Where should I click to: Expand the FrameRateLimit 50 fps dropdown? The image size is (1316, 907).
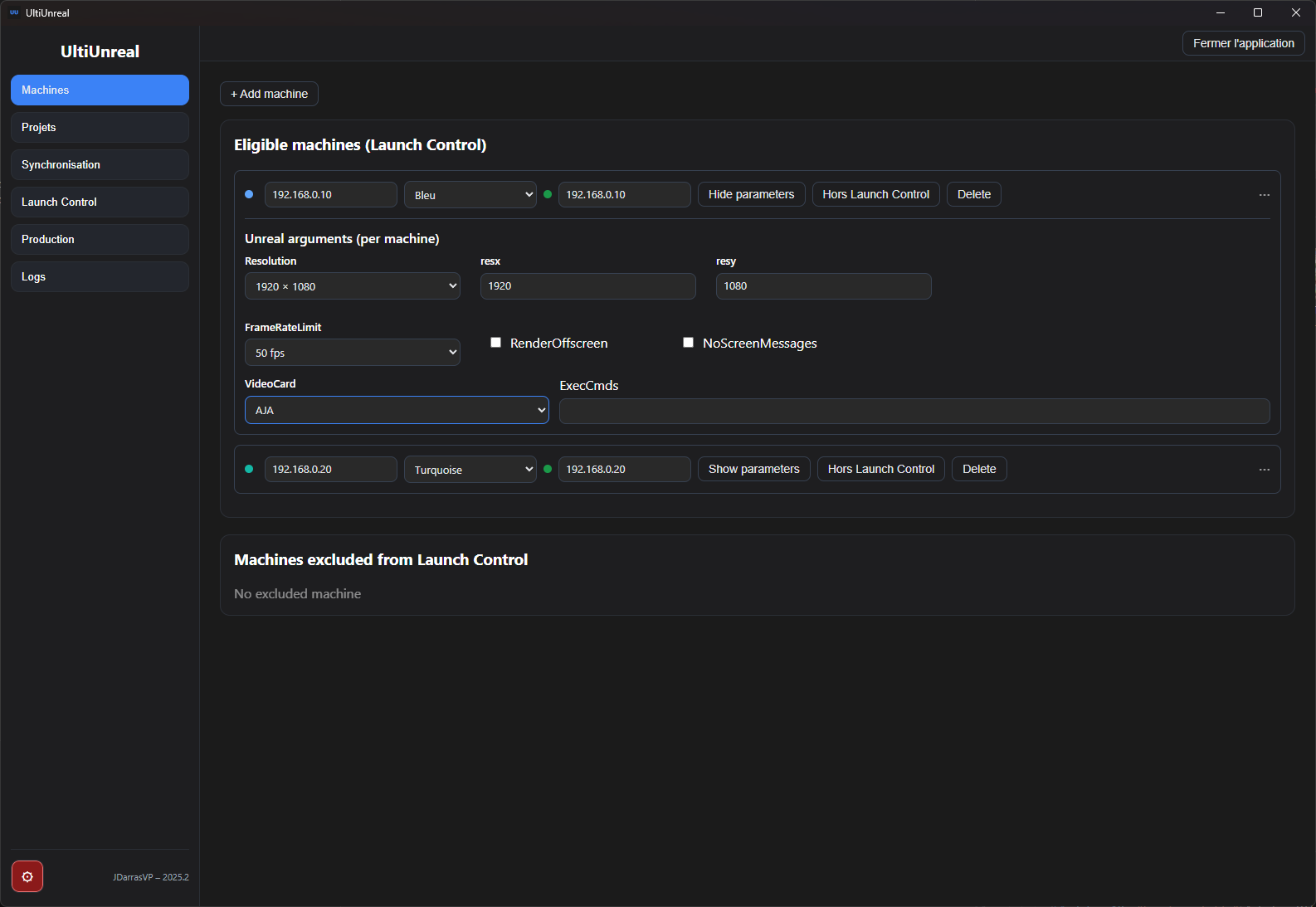[352, 353]
